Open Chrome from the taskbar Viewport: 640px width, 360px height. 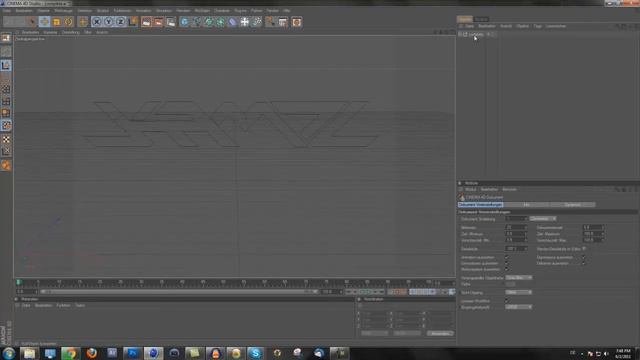[x=71, y=353]
